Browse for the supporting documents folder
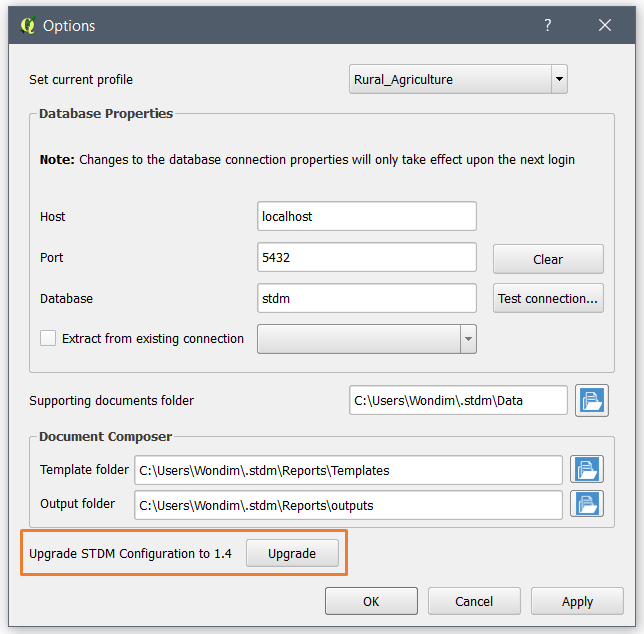 point(592,400)
